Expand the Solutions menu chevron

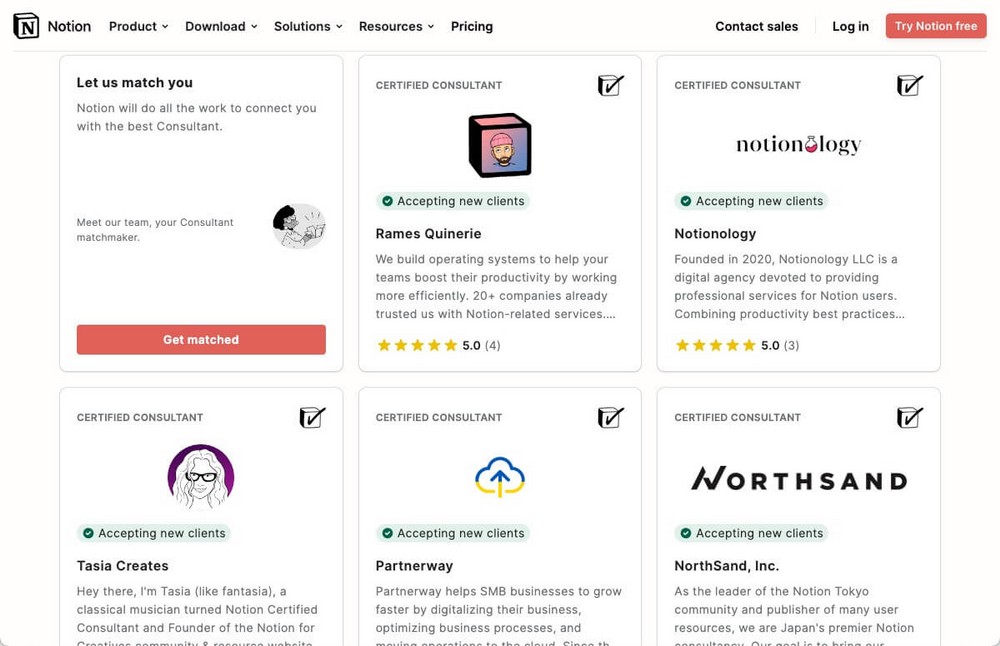coord(337,26)
